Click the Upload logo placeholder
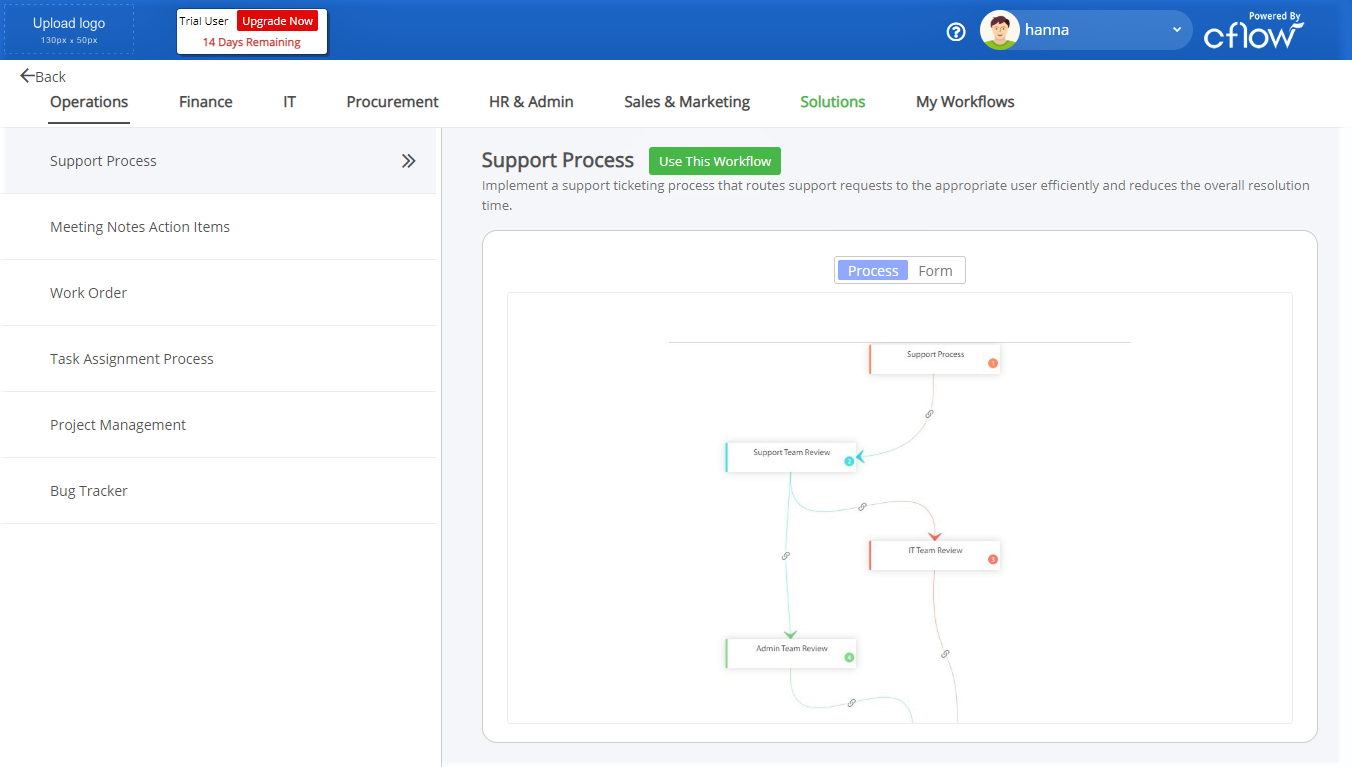This screenshot has height=767, width=1352. point(69,30)
